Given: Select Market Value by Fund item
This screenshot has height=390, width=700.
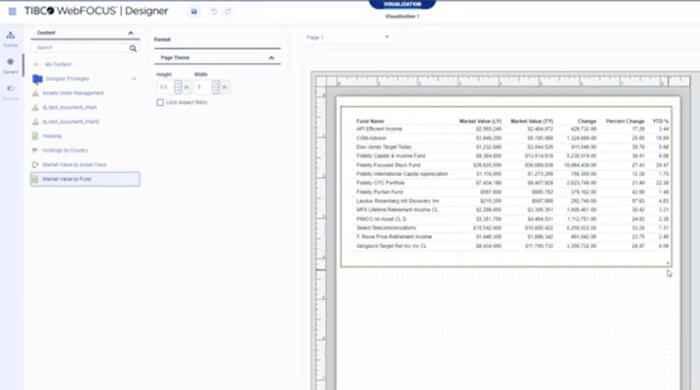Looking at the screenshot, I should [85, 179].
